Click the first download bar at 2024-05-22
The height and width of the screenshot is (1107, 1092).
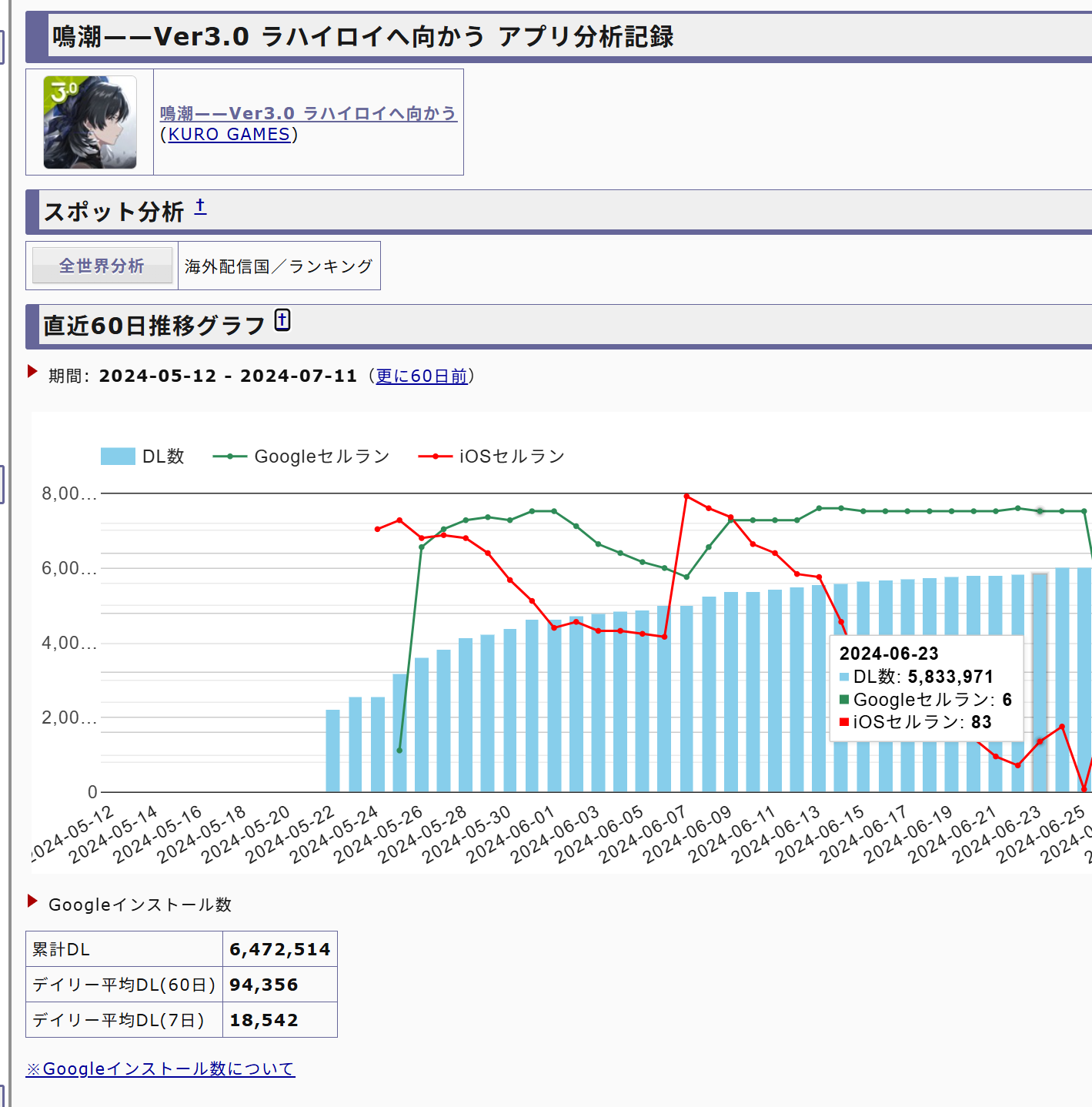pyautogui.click(x=332, y=751)
